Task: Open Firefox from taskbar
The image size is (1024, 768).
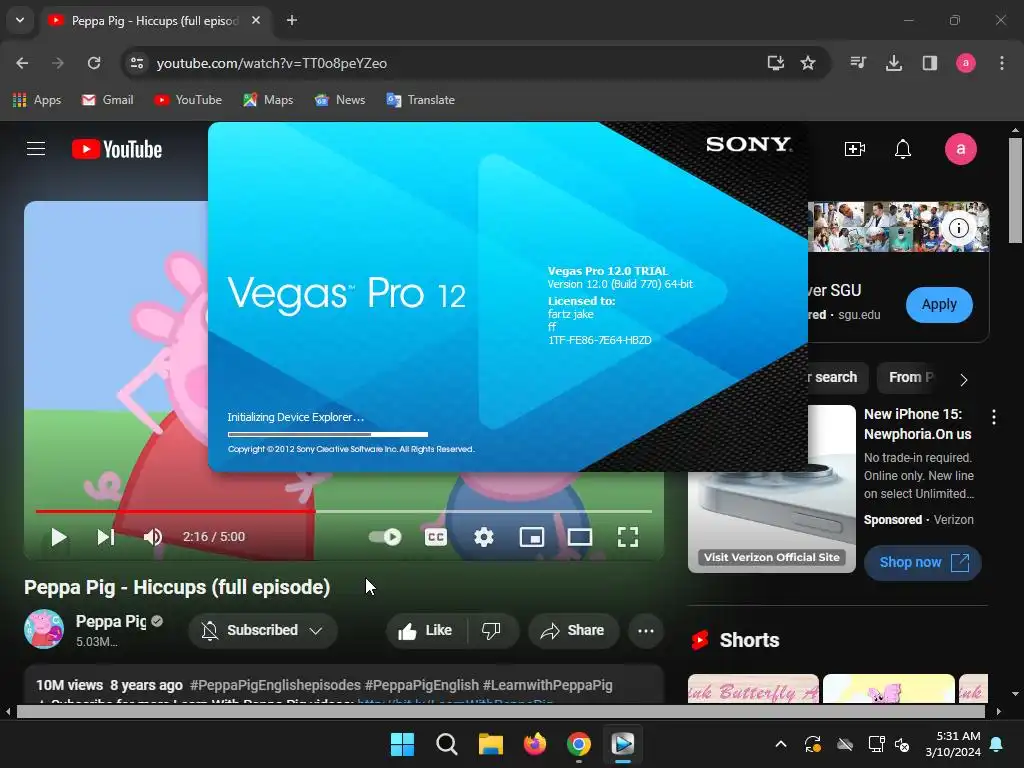Action: pyautogui.click(x=535, y=744)
